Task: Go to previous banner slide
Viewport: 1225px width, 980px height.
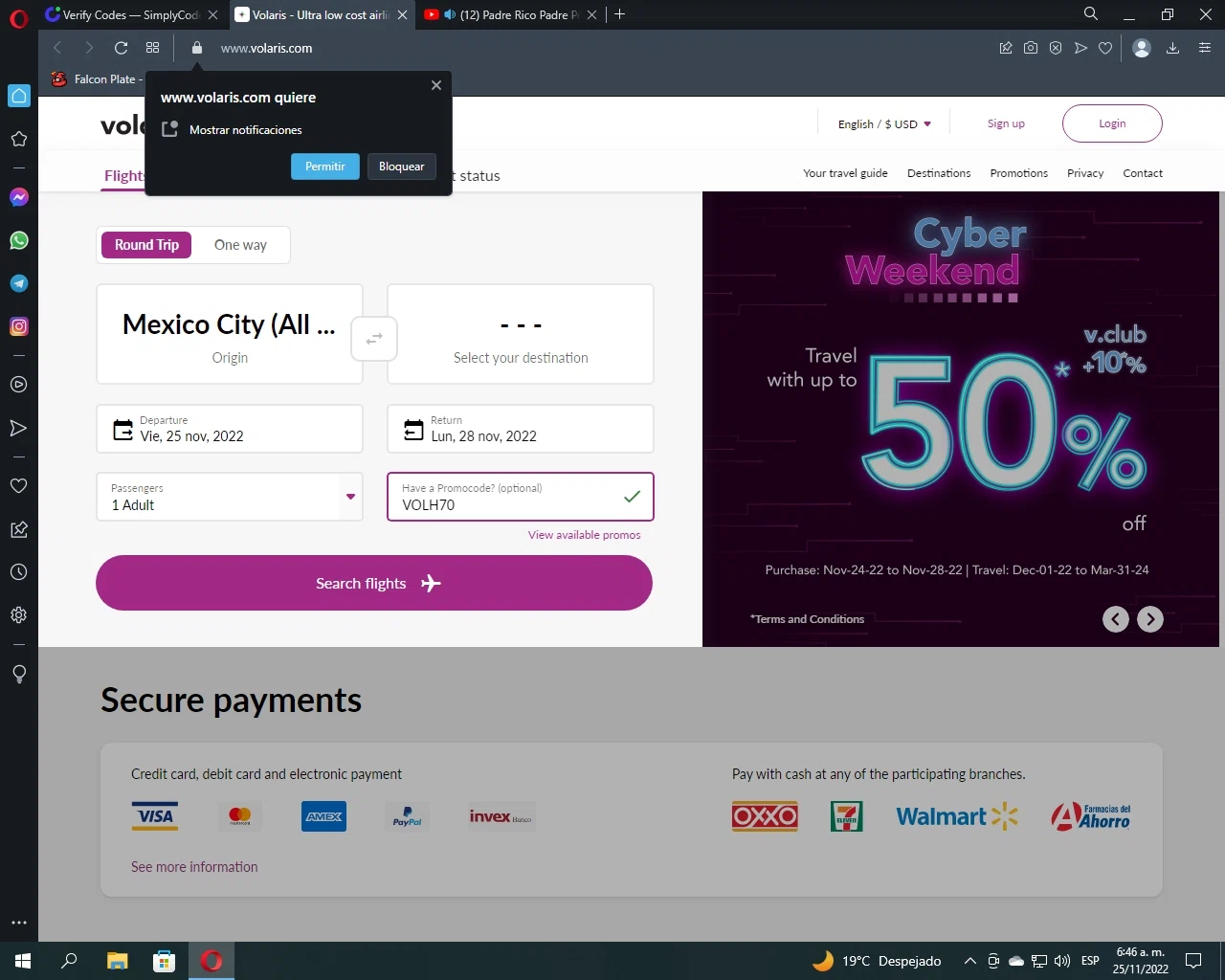Action: [1116, 619]
